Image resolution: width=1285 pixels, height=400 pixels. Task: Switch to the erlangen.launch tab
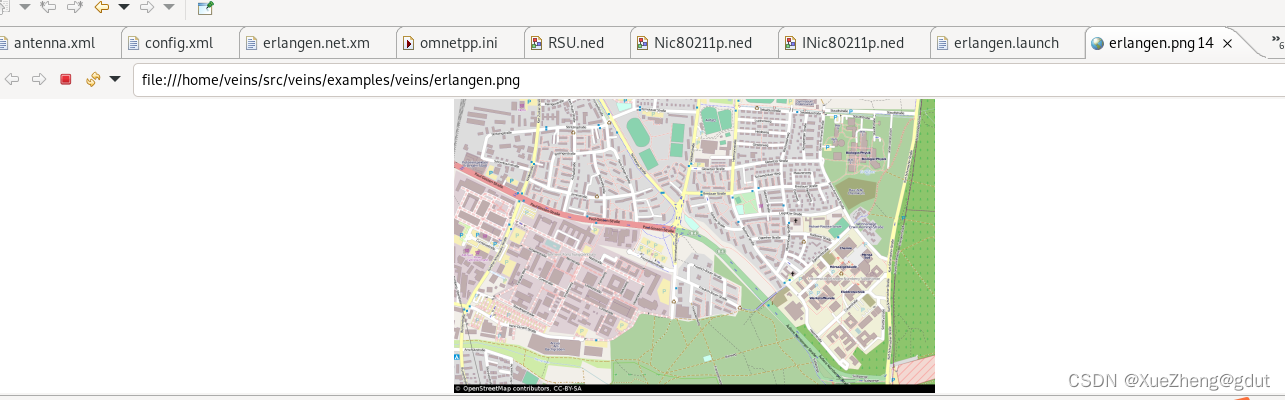[x=1006, y=43]
